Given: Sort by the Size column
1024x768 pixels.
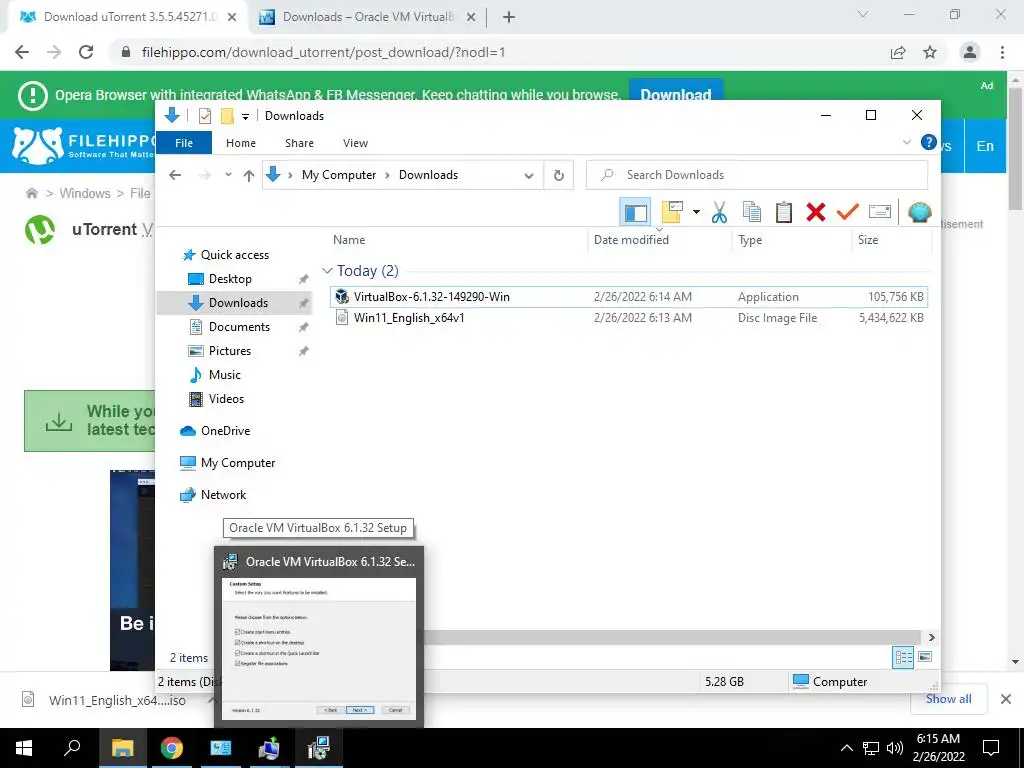Looking at the screenshot, I should (868, 240).
